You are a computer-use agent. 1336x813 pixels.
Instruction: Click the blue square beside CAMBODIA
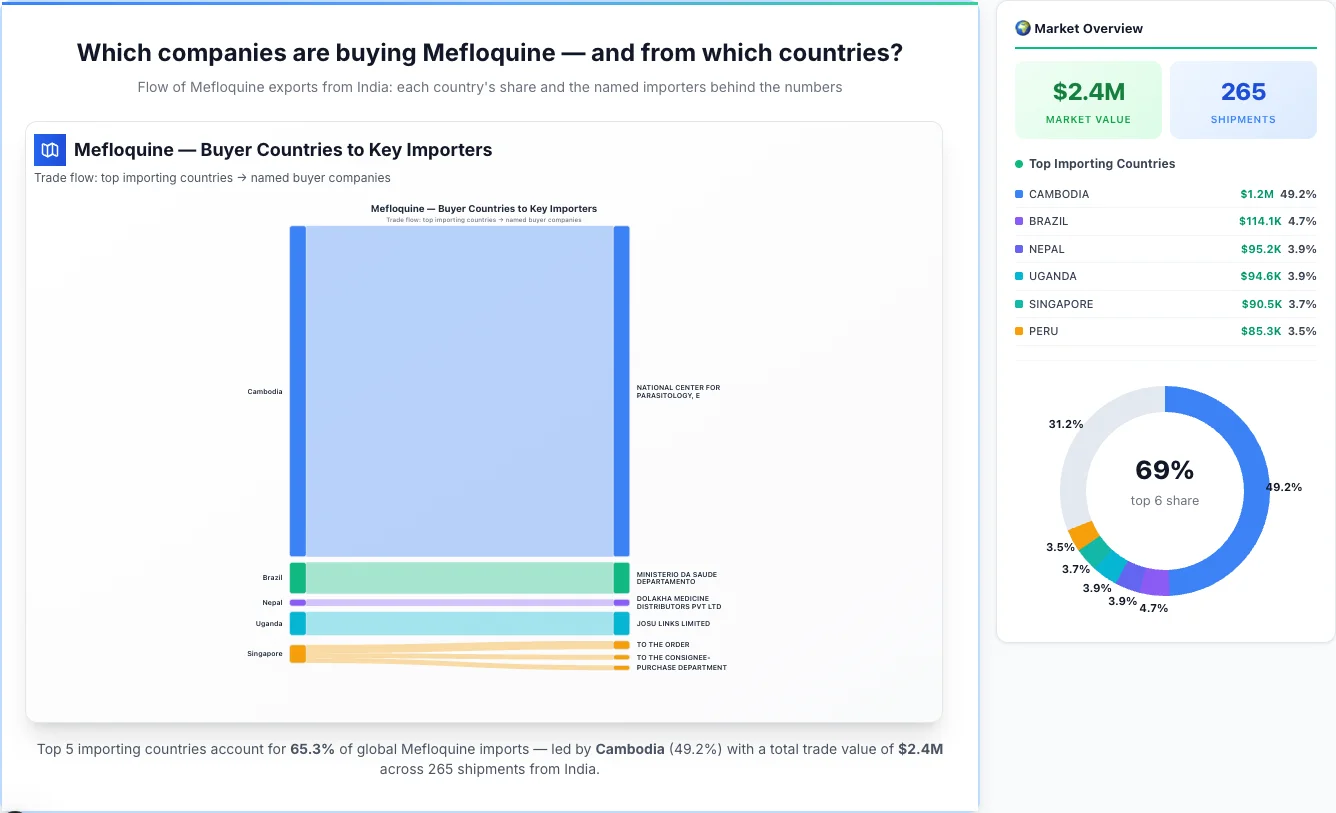pyautogui.click(x=1021, y=193)
